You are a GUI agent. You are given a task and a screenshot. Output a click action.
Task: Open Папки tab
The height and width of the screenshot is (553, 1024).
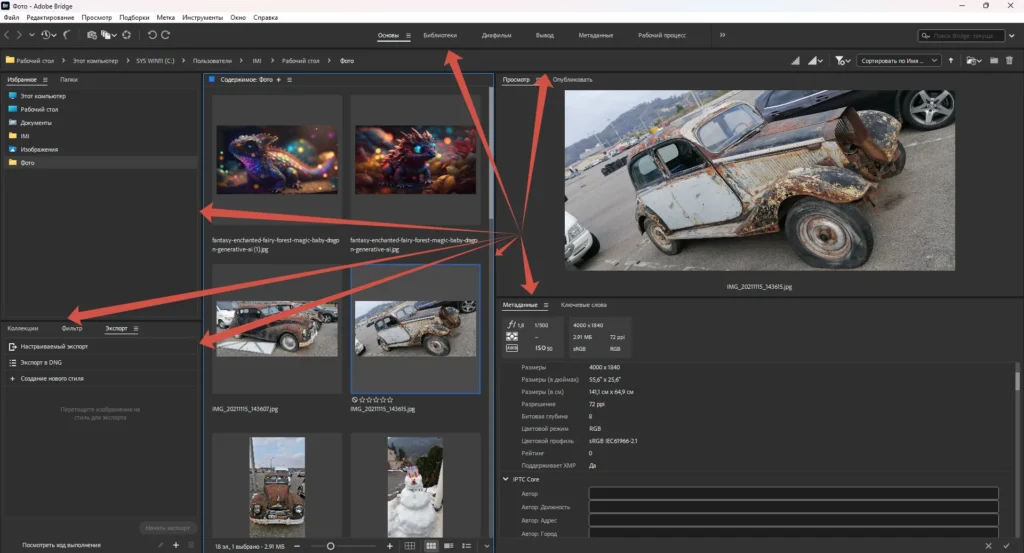click(x=69, y=80)
